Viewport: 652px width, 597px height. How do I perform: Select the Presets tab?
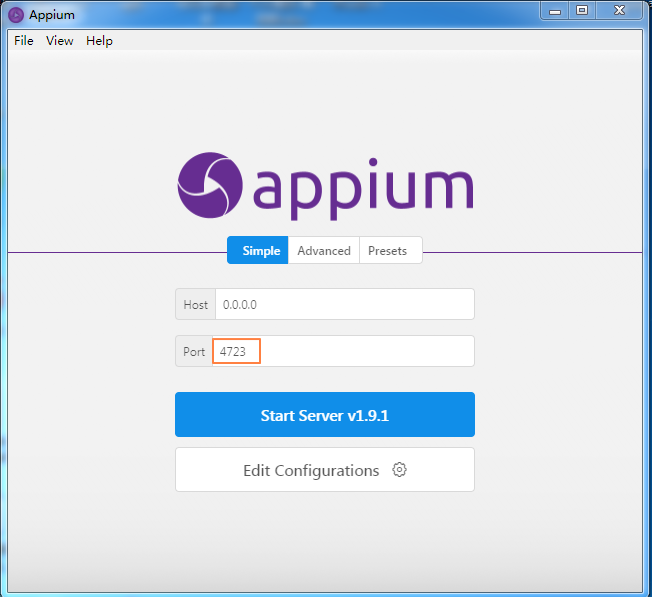[387, 251]
